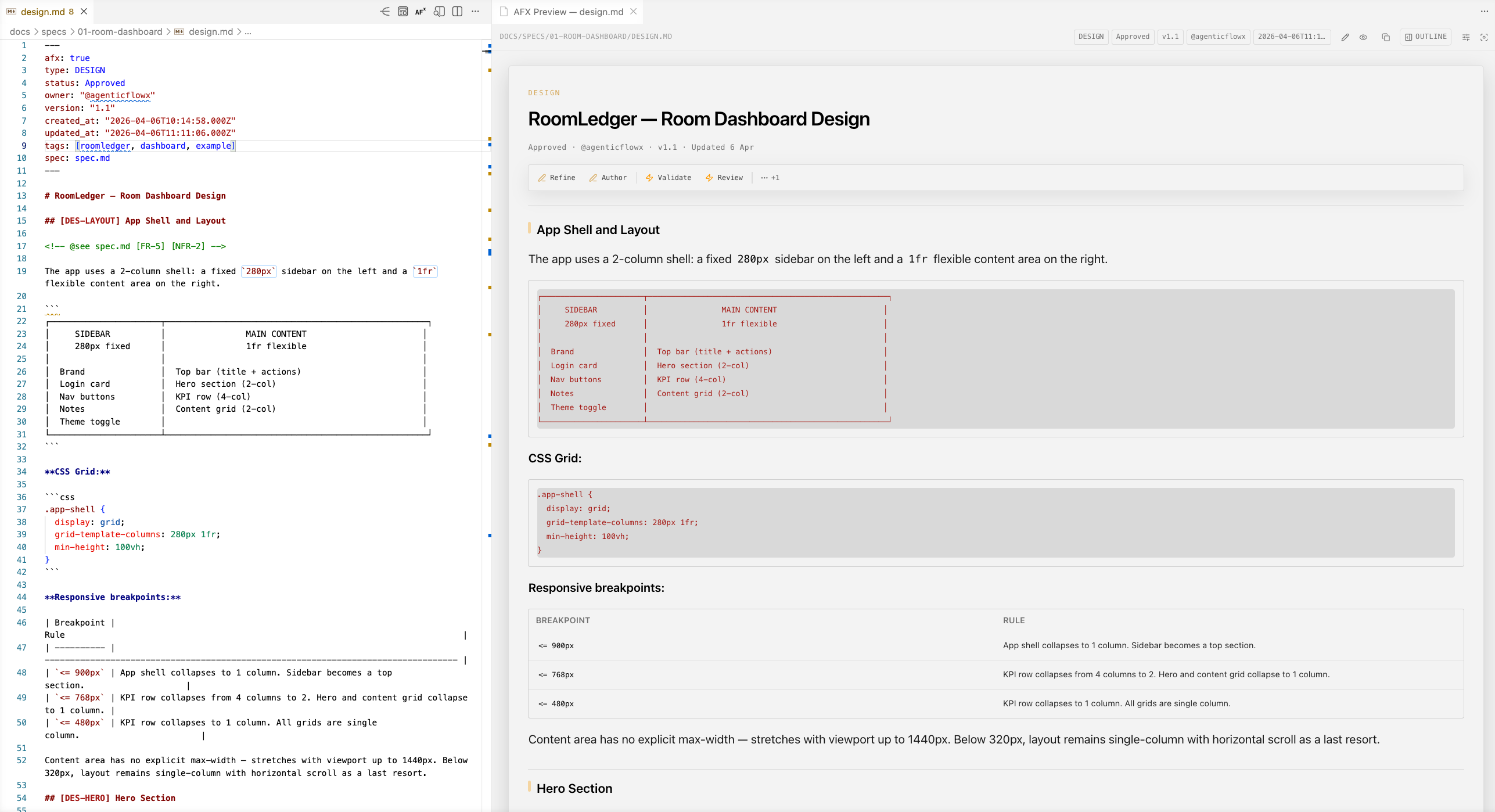Viewport: 1495px width, 812px height.
Task: Click the 'Updated 6 Apr' metadata text
Action: 723,148
